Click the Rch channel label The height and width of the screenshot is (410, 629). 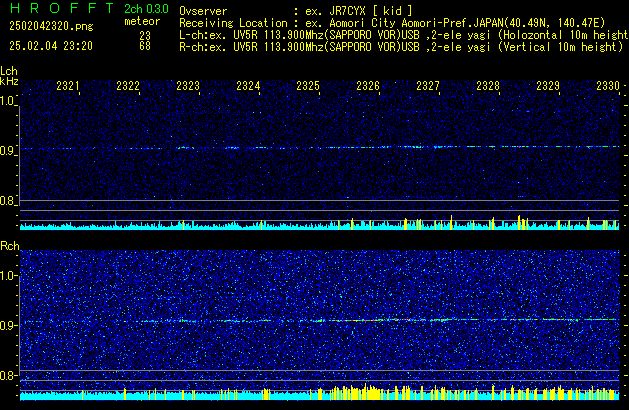point(10,246)
